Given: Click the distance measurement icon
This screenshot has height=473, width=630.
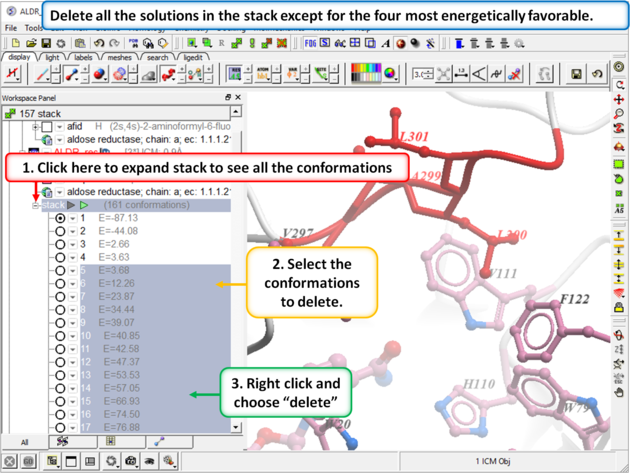Looking at the screenshot, I should [x=461, y=74].
